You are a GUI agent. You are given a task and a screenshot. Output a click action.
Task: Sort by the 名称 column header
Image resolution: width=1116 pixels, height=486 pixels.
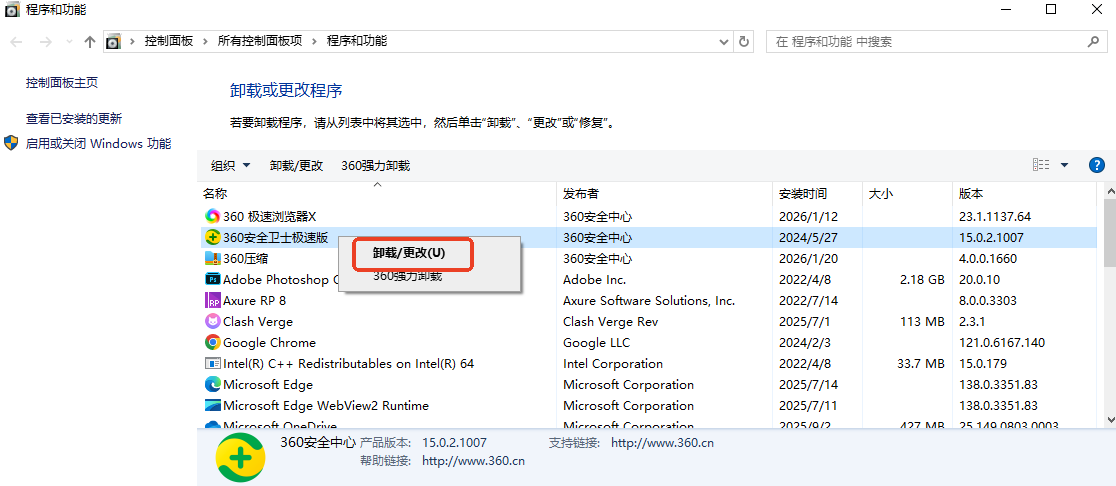tap(377, 194)
